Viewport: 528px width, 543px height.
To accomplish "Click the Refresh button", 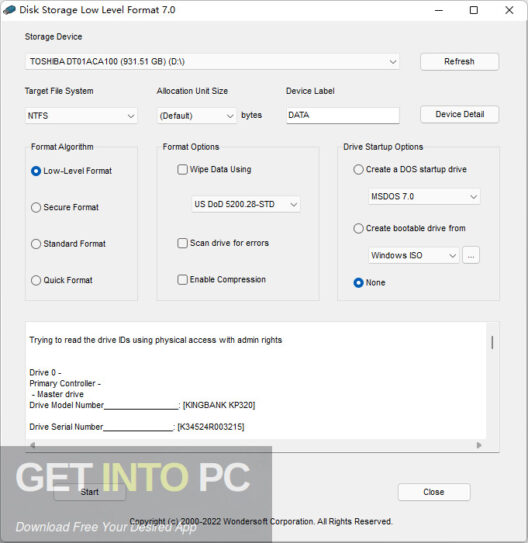I will 459,62.
